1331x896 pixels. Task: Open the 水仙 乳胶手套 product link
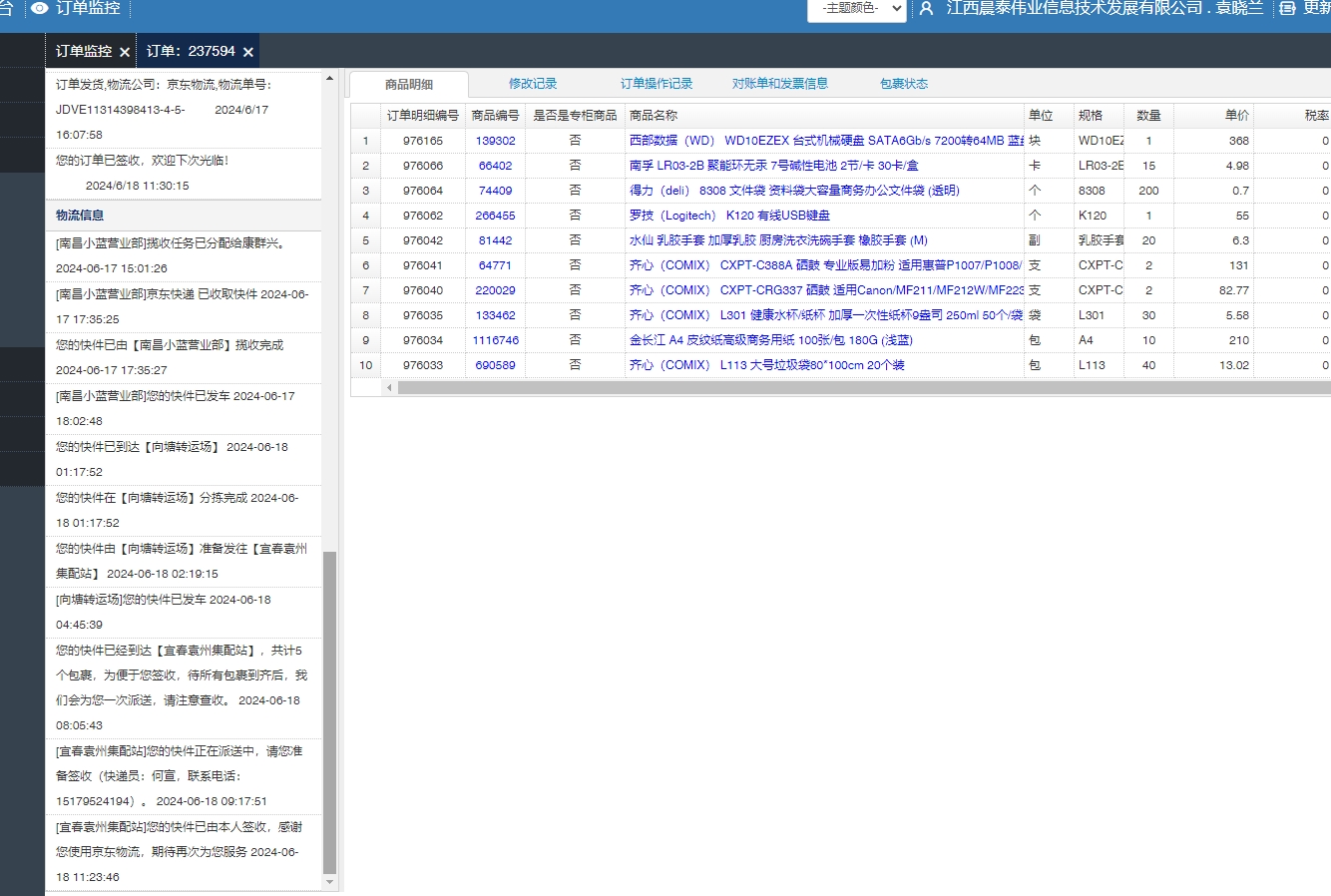coord(778,240)
